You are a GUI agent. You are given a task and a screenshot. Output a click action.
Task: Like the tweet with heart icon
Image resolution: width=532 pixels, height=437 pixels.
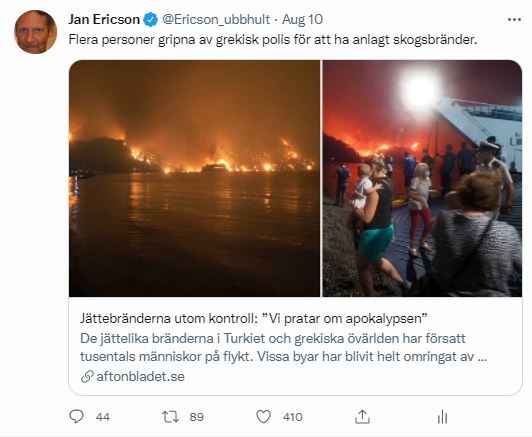tap(263, 417)
